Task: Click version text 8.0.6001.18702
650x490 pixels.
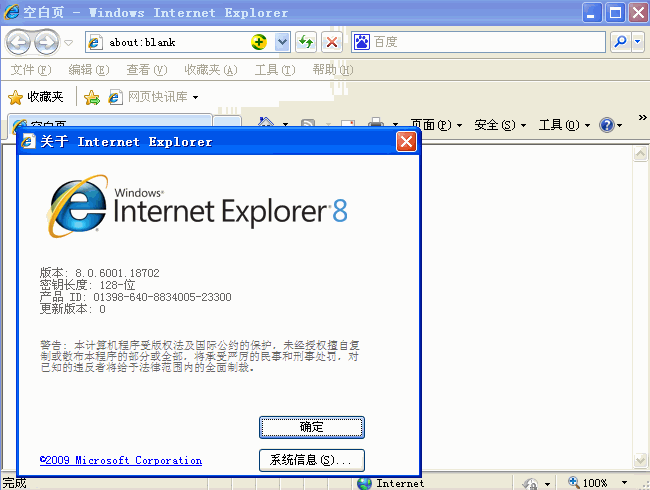Action: [117, 273]
